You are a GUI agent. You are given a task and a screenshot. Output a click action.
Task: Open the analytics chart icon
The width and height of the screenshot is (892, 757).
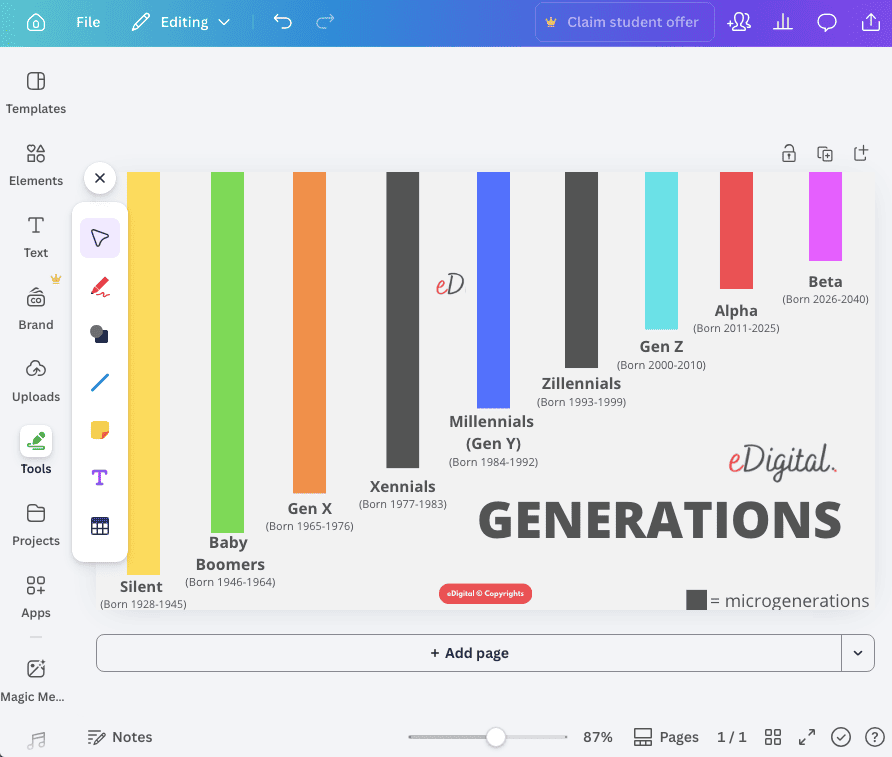[x=783, y=22]
